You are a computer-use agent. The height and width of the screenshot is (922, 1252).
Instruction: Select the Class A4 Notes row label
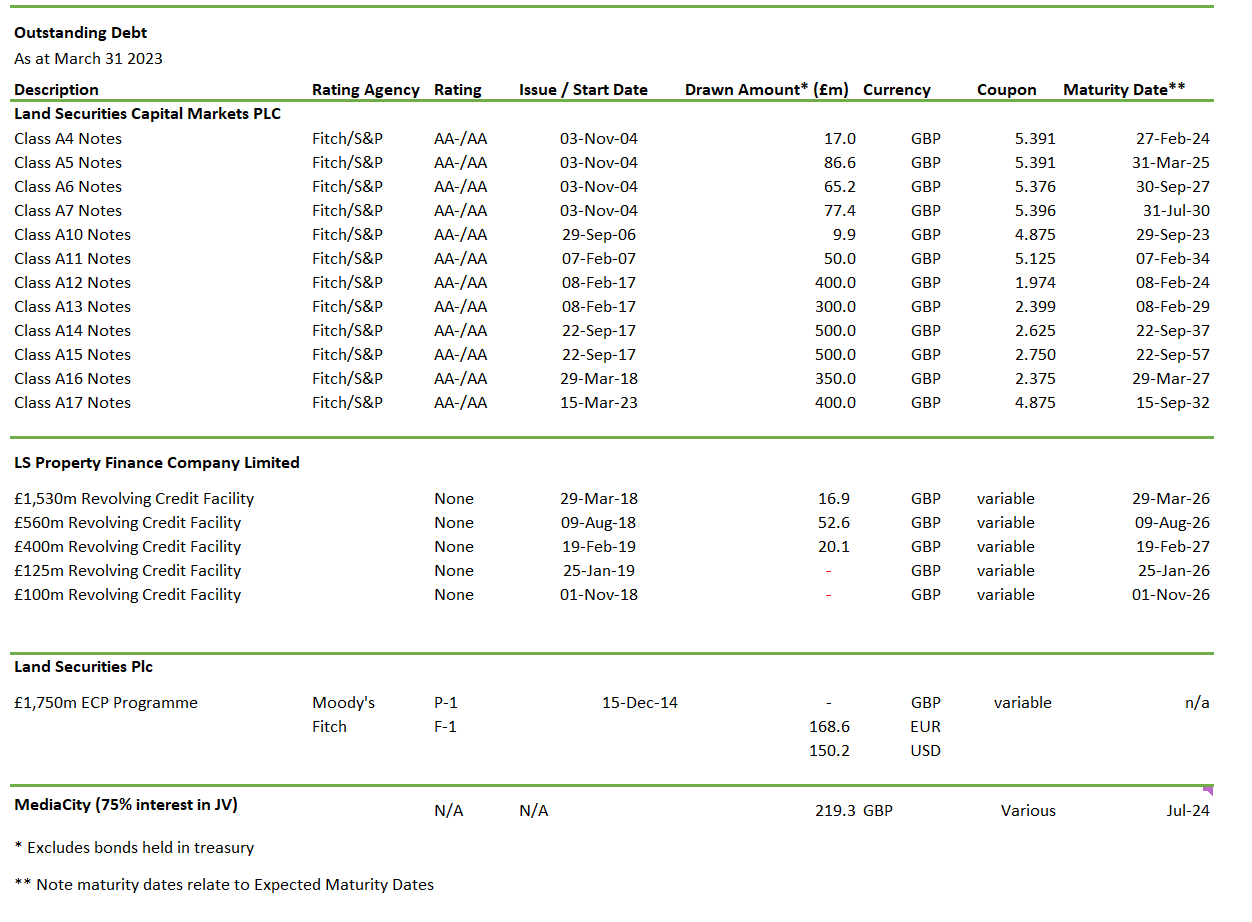point(68,138)
